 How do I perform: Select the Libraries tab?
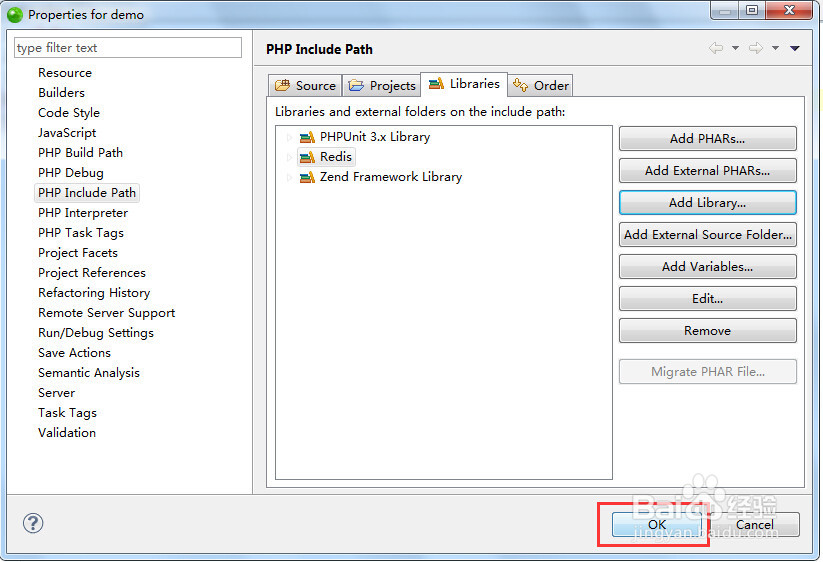(464, 84)
